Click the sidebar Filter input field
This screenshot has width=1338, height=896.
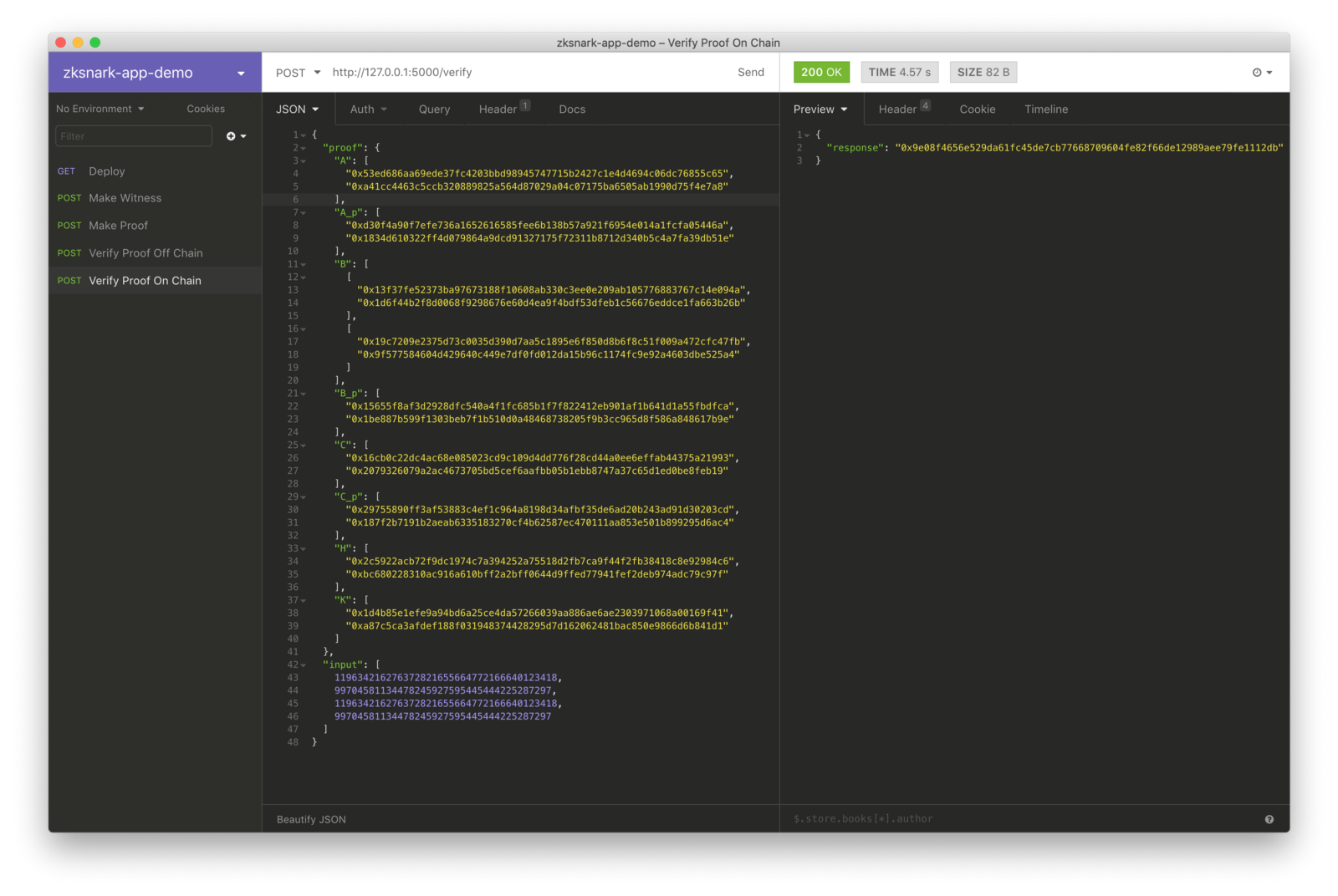(x=134, y=136)
